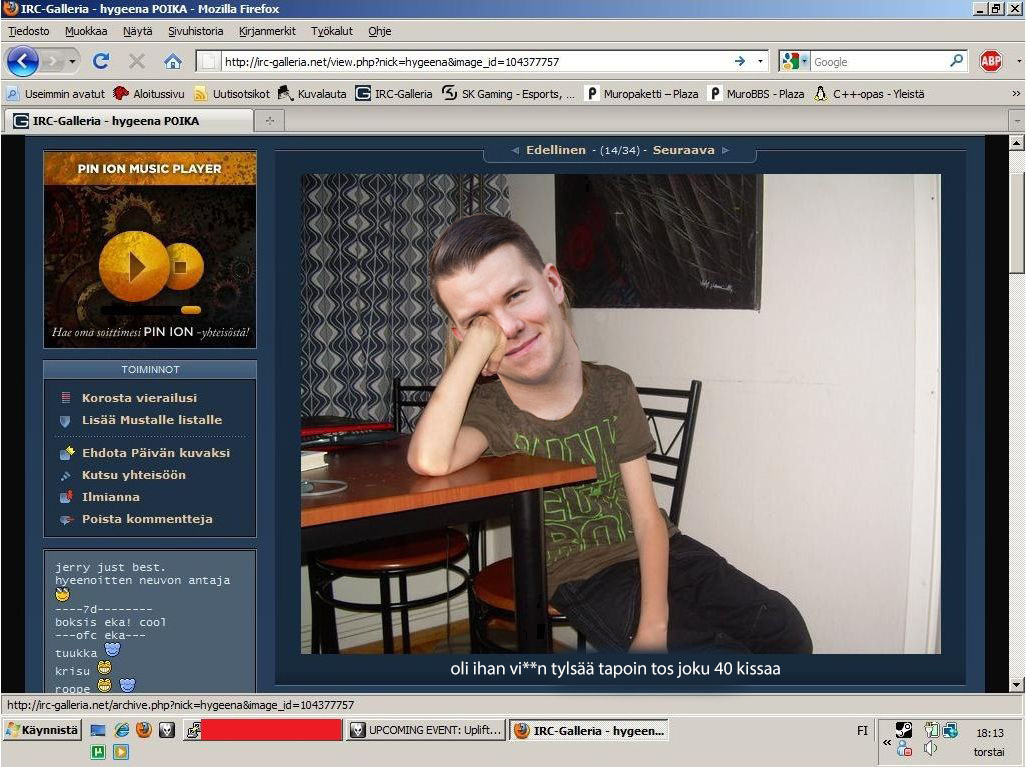Viewport: 1026px width, 767px height.
Task: Open the search engine dropdown
Action: [x=795, y=61]
